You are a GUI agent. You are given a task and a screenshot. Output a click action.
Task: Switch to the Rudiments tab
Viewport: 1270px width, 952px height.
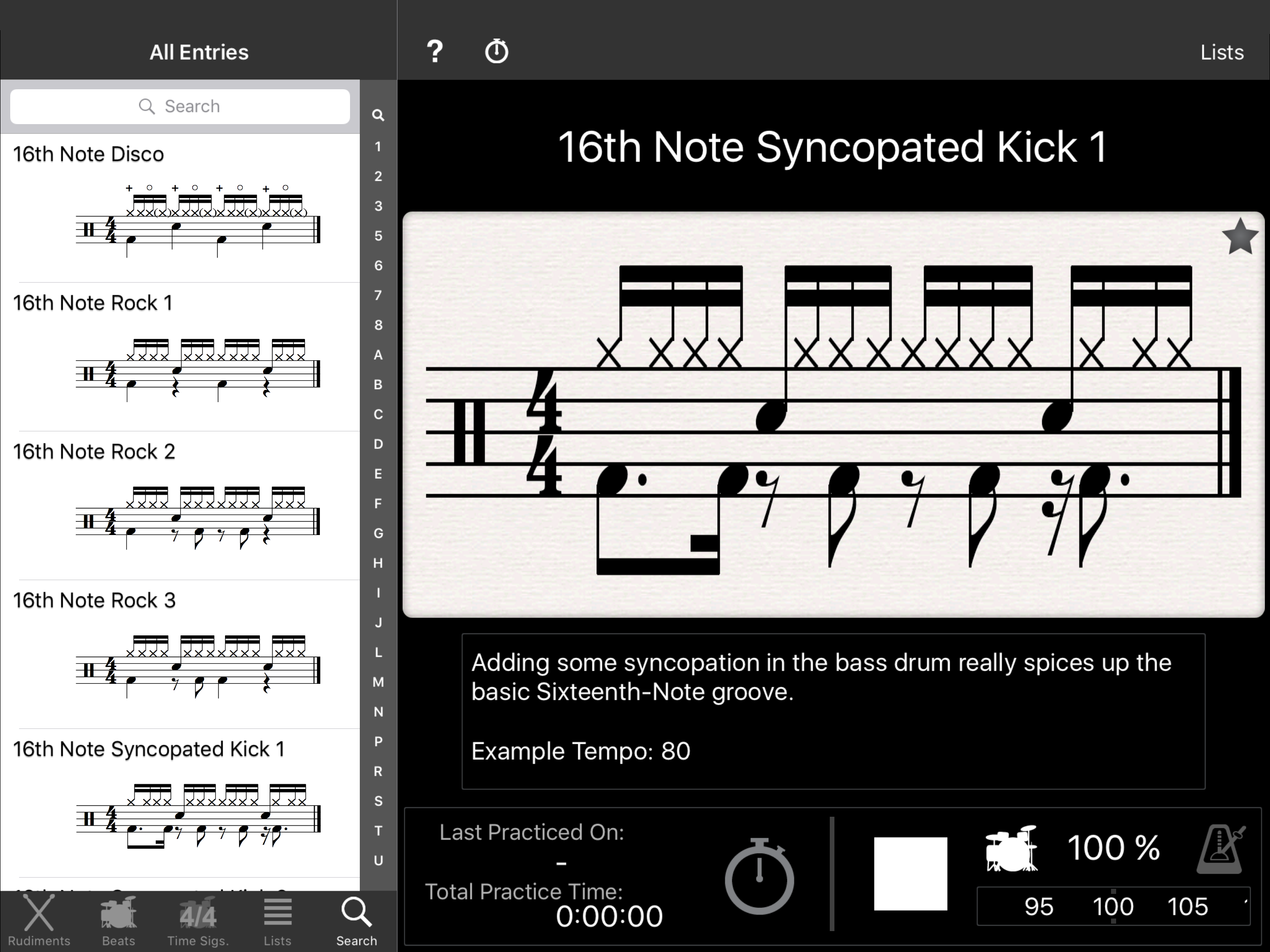click(x=39, y=920)
